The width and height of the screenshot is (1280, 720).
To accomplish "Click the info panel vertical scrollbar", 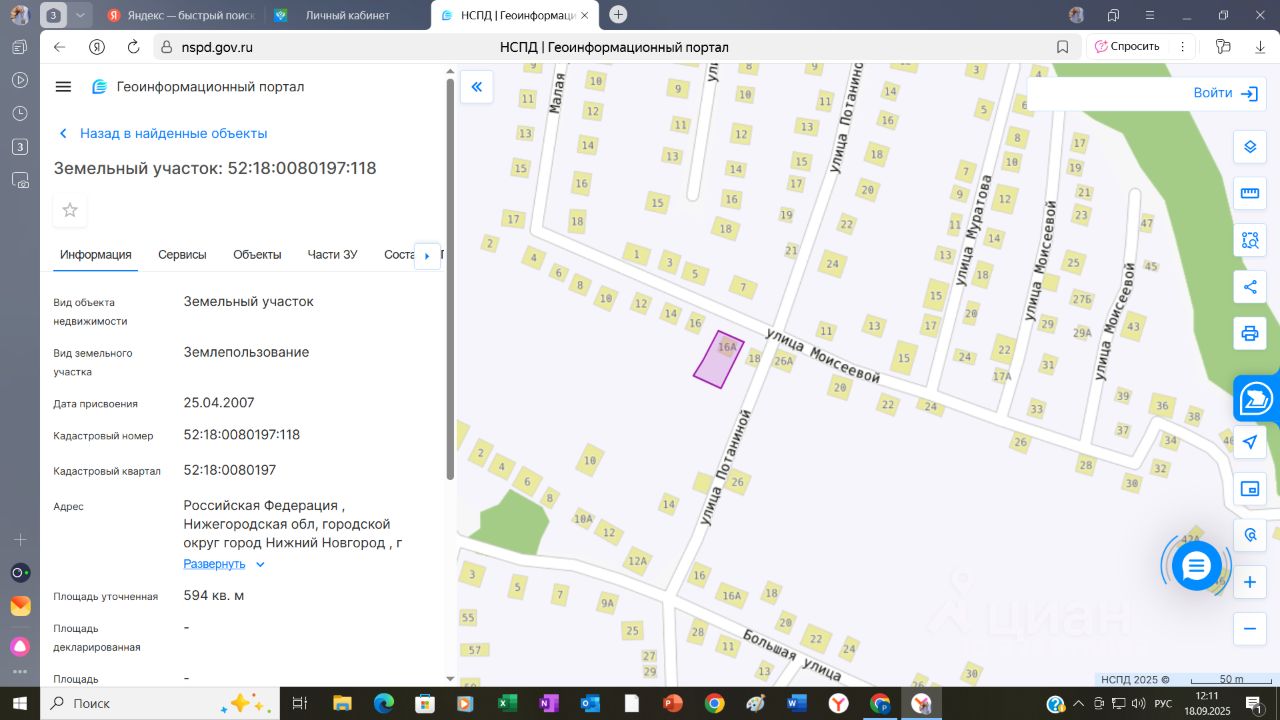I will click(x=449, y=280).
